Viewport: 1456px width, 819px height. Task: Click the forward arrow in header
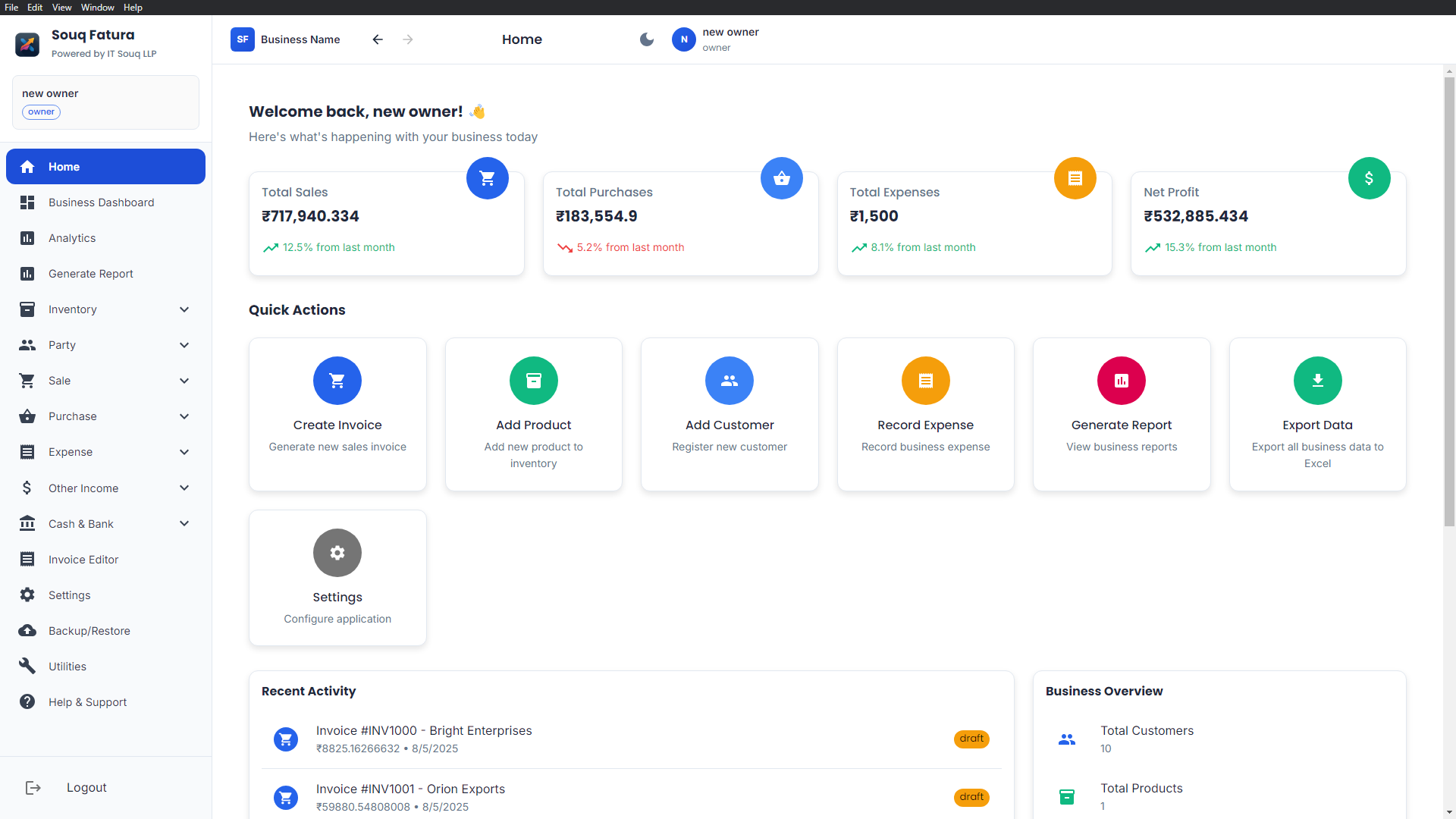(x=408, y=39)
